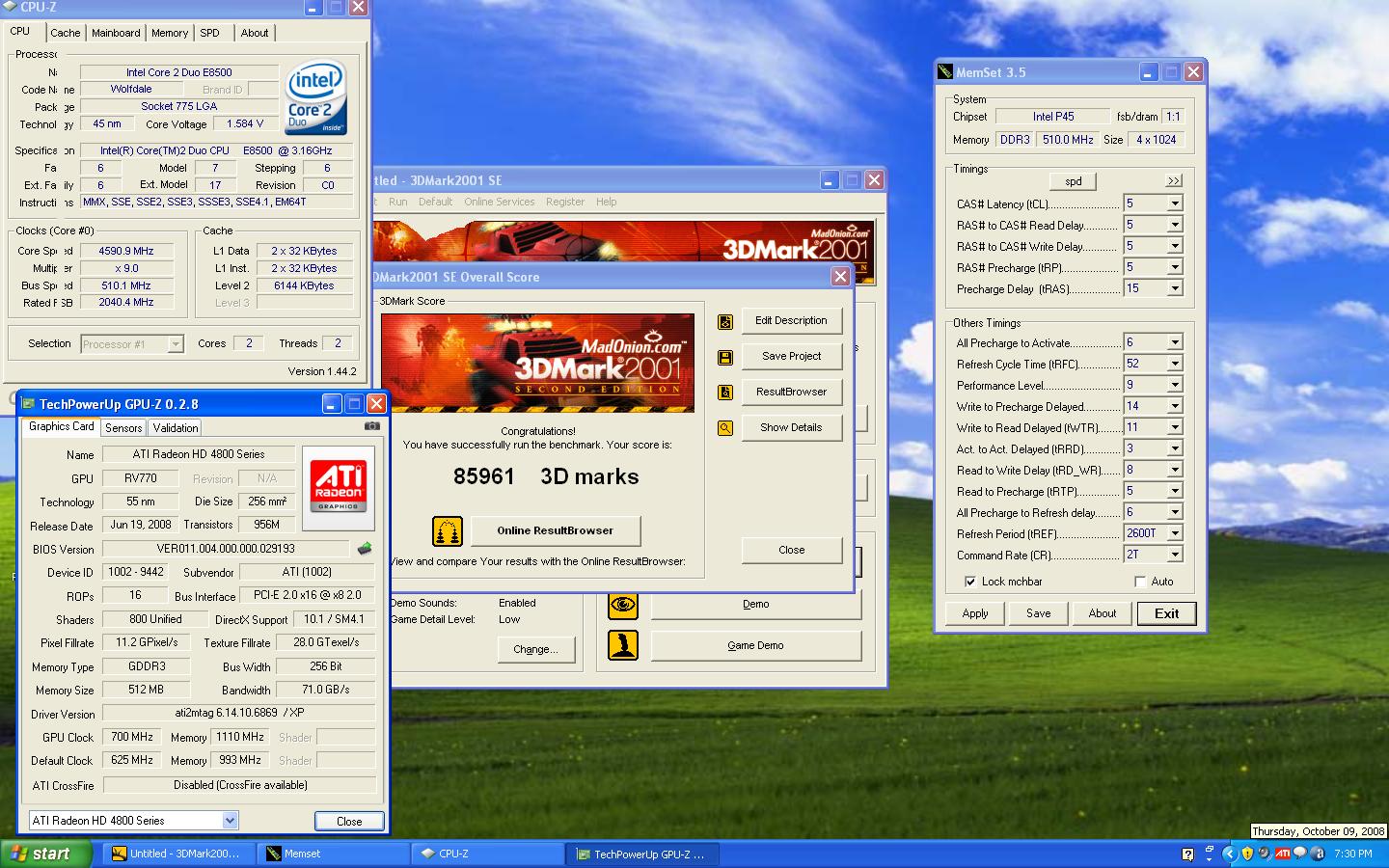Click the ATI Radeon logo in GPU-Z
This screenshot has height=868, width=1389.
click(x=339, y=488)
